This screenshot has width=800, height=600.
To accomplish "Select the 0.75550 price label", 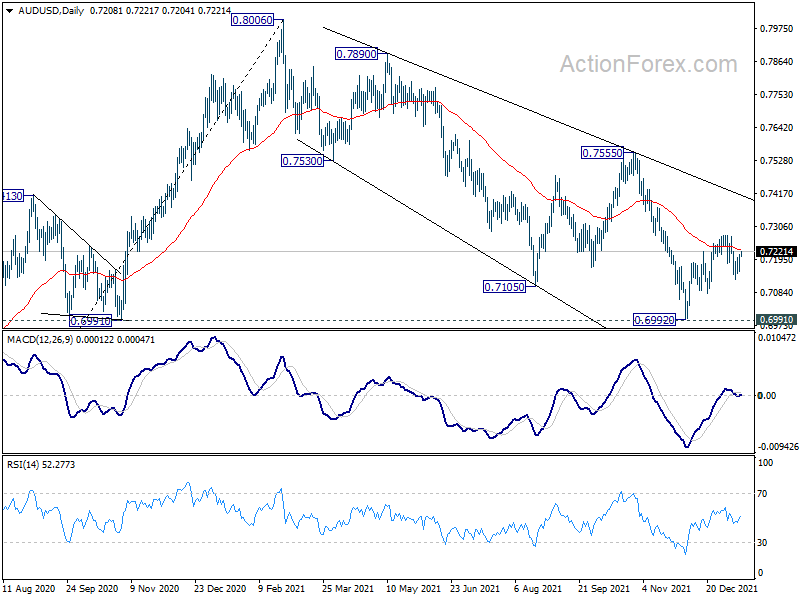I will [603, 153].
